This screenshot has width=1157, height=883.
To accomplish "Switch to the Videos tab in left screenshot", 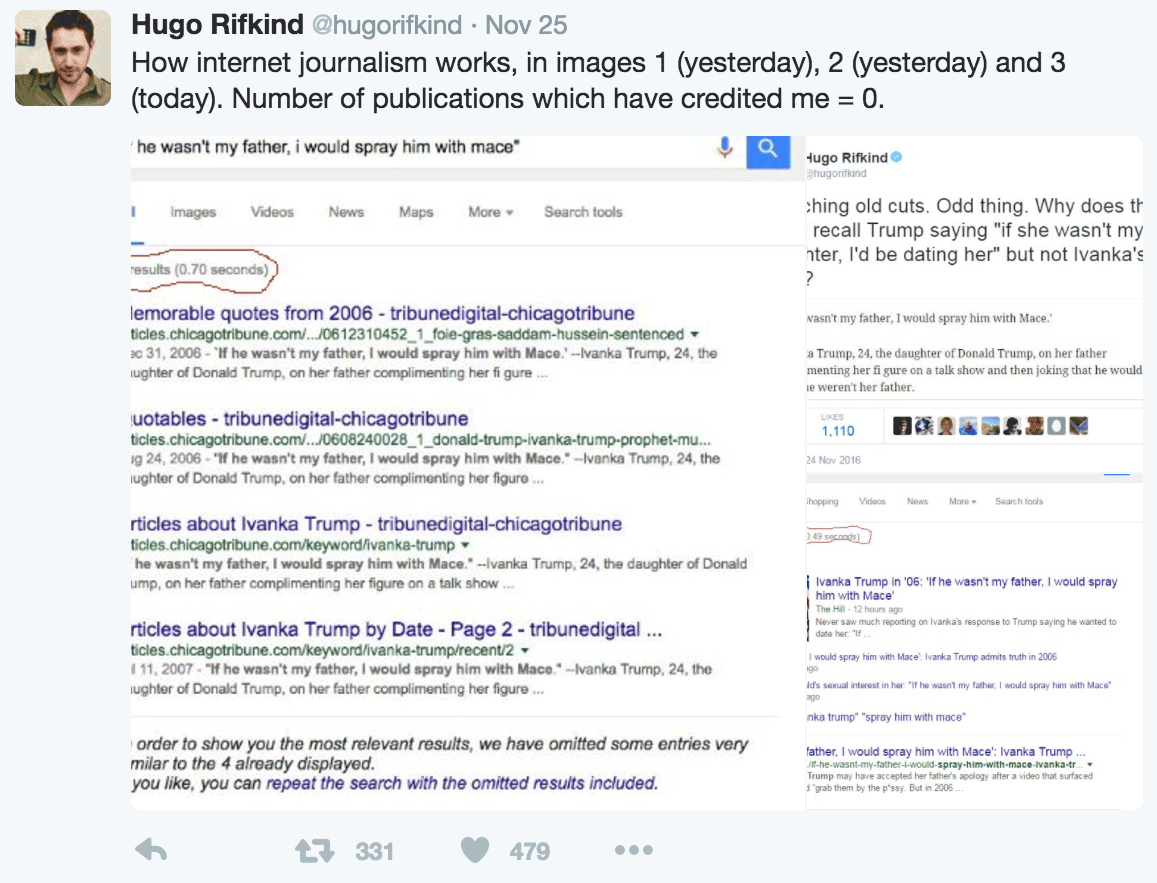I will [272, 212].
